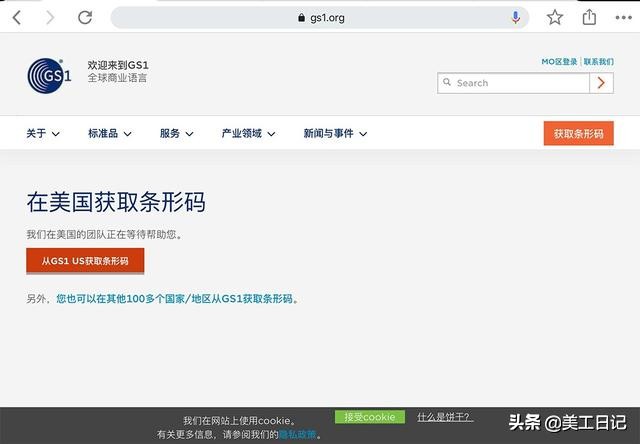Click the text 欢迎来到GS1
The height and width of the screenshot is (444, 640).
[118, 65]
